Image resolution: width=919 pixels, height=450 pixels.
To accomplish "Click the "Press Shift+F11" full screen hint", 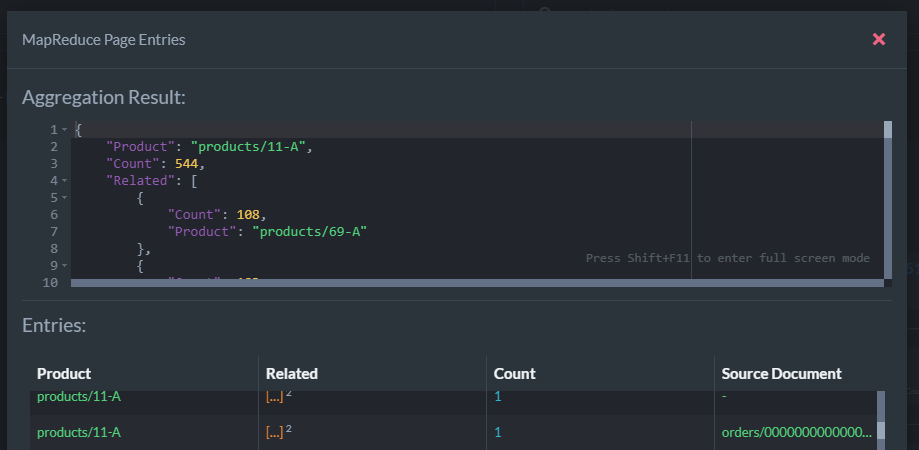I will point(727,258).
